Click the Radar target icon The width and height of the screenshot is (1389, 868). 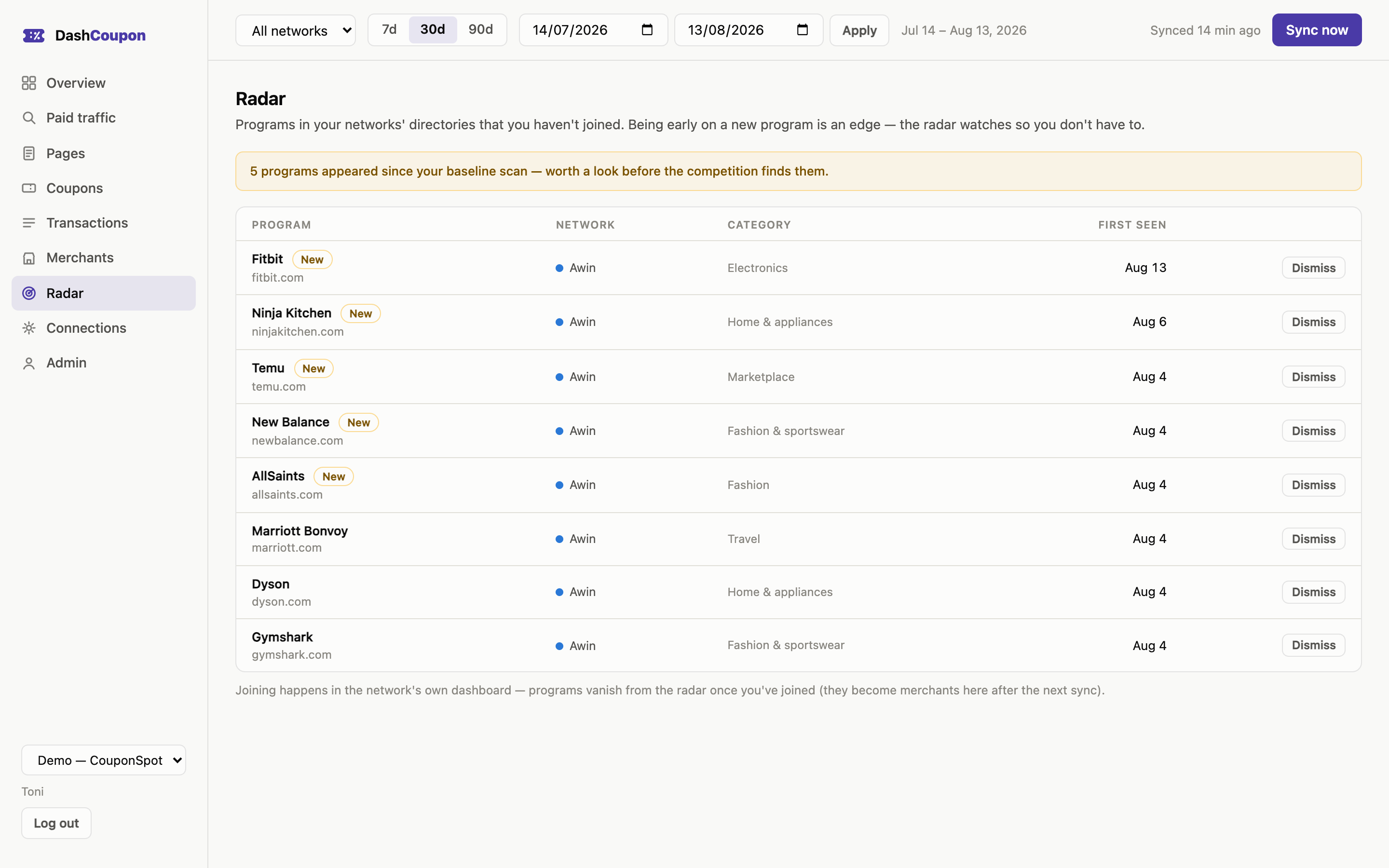click(29, 293)
